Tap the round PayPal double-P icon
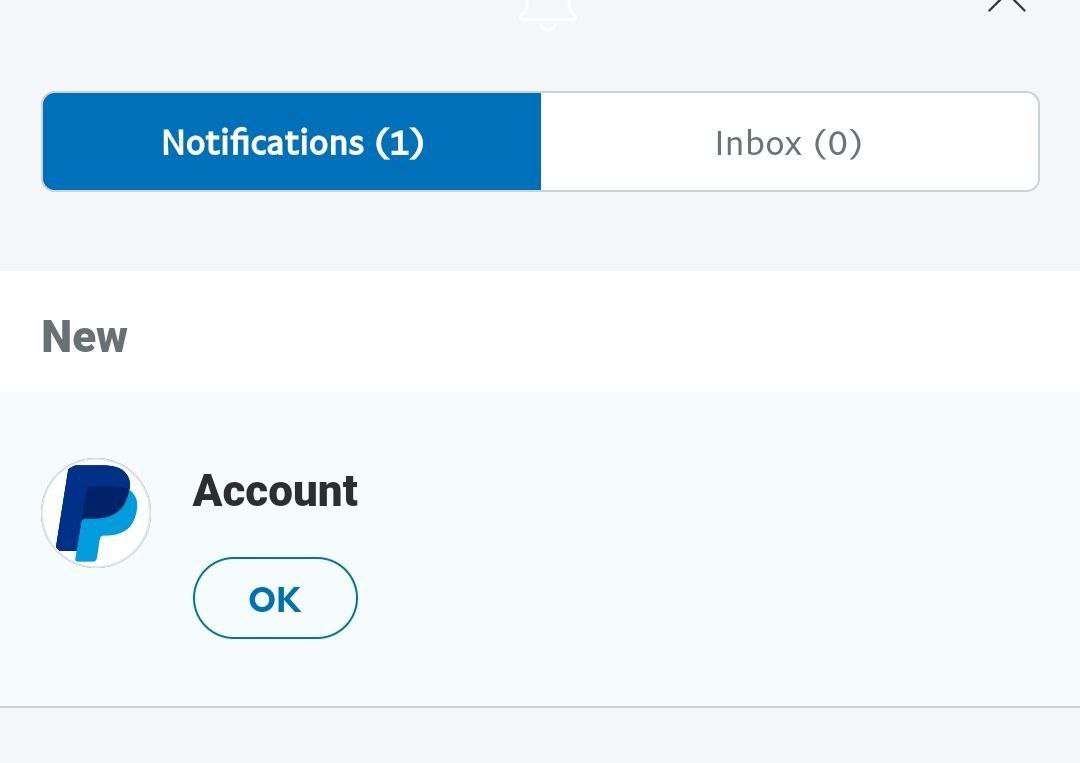Viewport: 1080px width, 763px height. click(96, 513)
